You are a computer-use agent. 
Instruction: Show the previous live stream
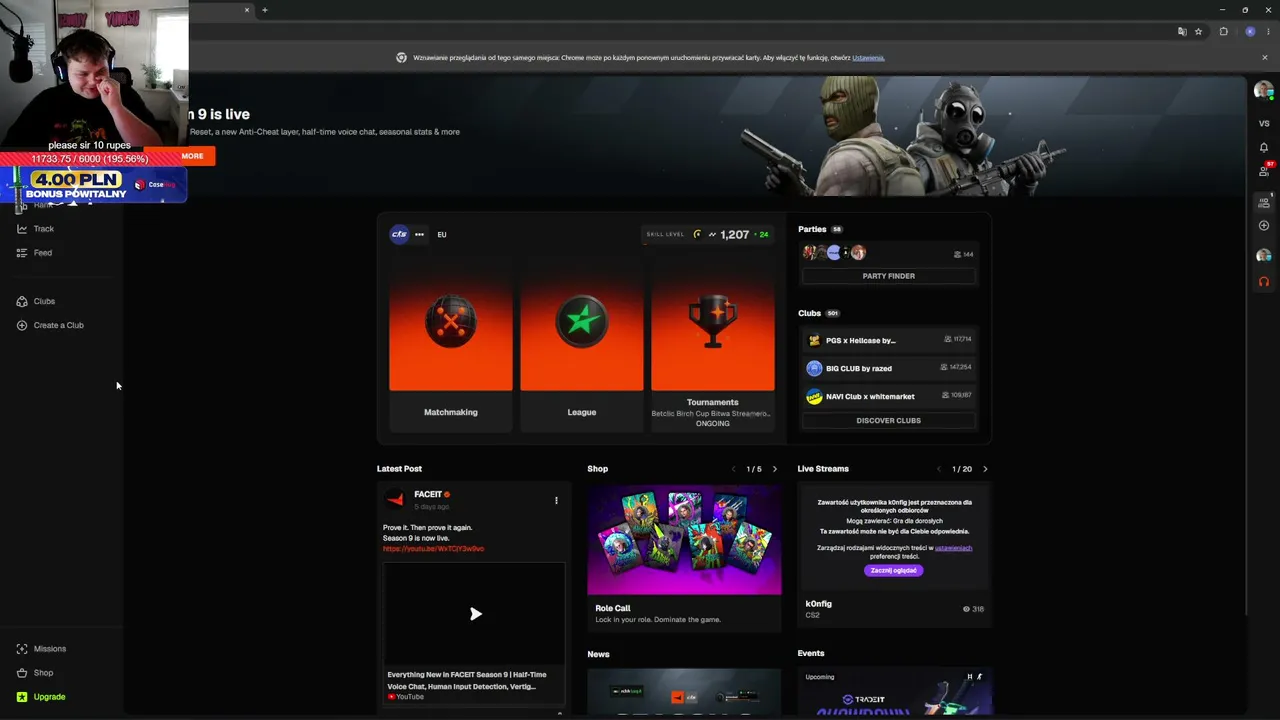[938, 469]
